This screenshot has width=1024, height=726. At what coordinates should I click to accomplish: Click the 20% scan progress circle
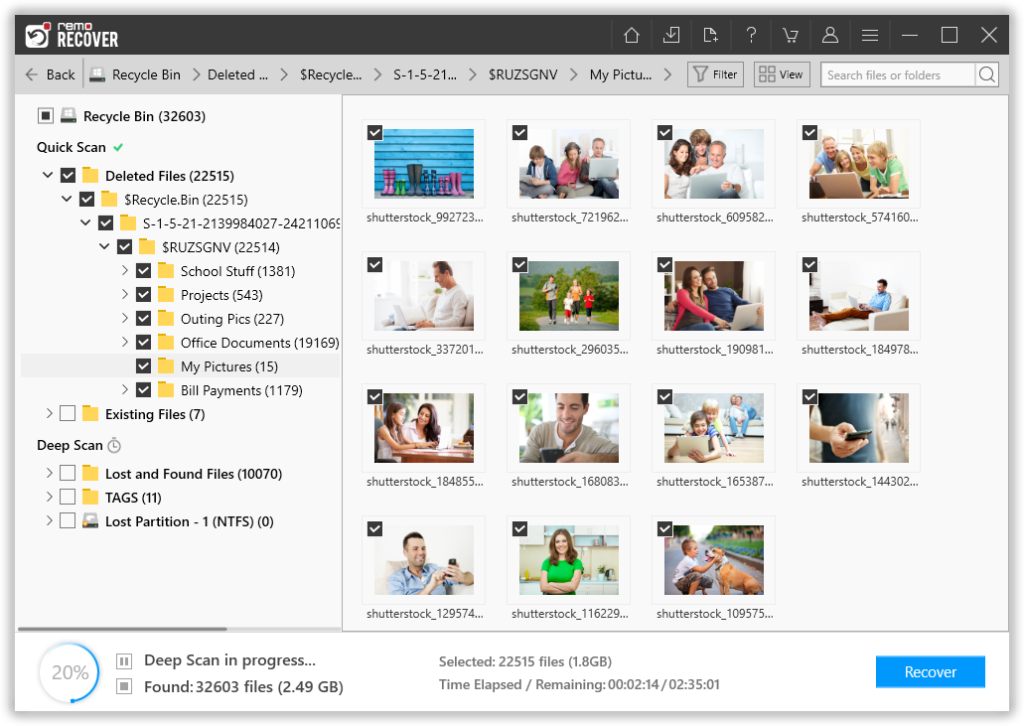pyautogui.click(x=69, y=672)
